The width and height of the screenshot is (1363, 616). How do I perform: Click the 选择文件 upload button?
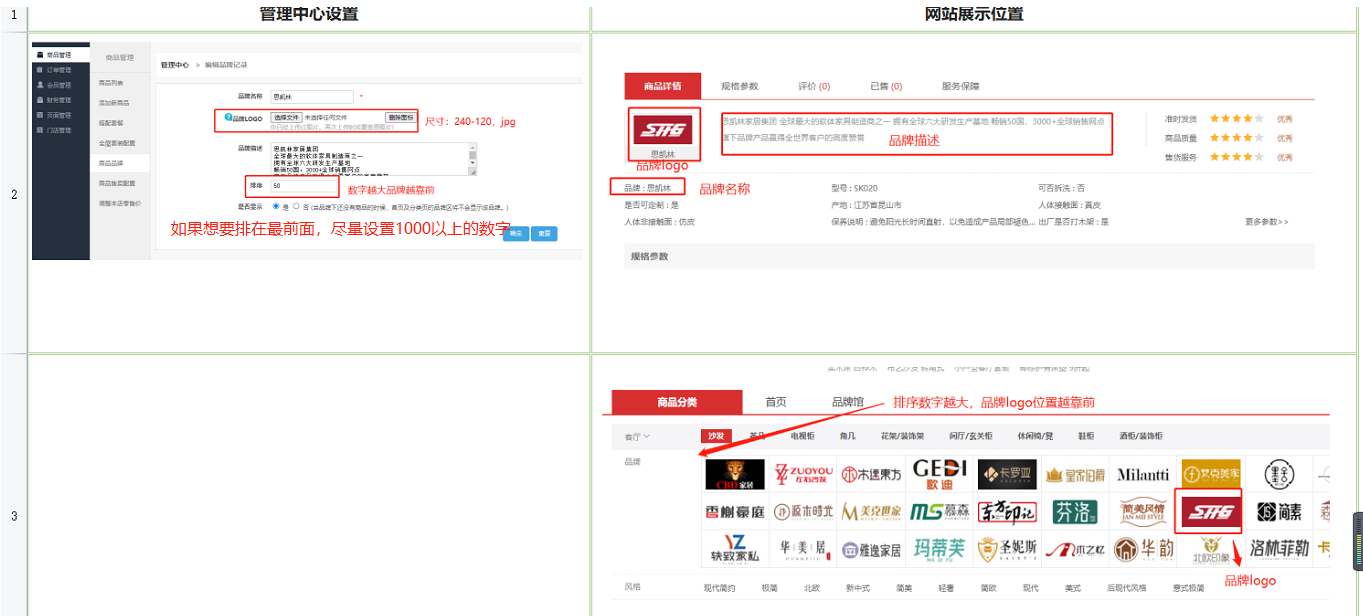pyautogui.click(x=286, y=117)
